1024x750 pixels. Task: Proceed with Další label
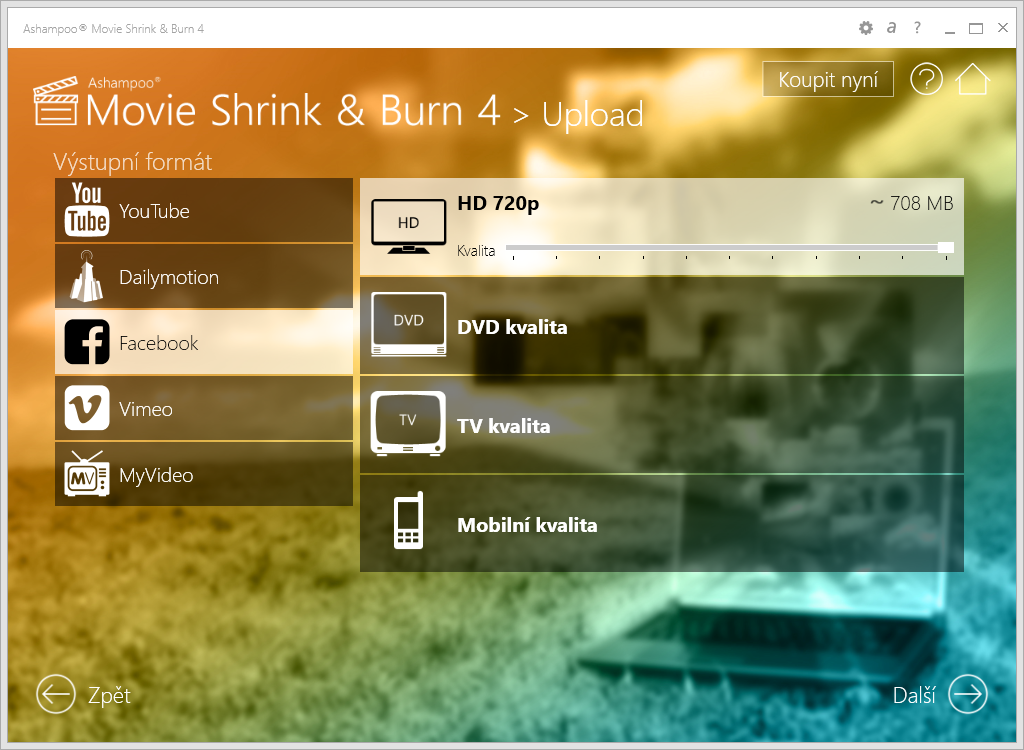coord(914,695)
